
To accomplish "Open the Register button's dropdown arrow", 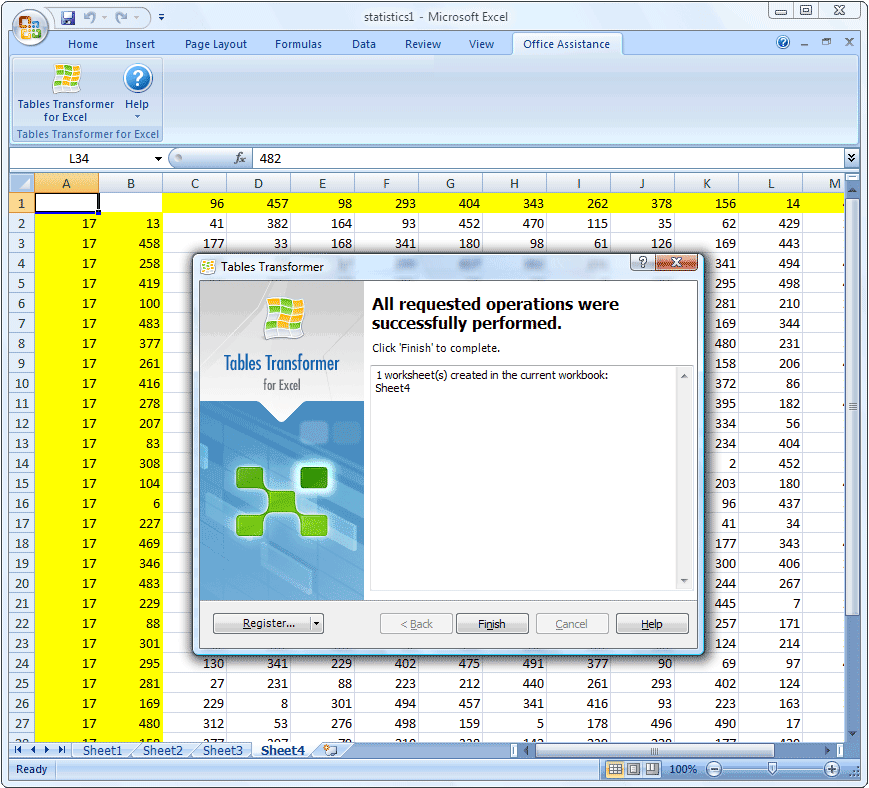I will [316, 623].
